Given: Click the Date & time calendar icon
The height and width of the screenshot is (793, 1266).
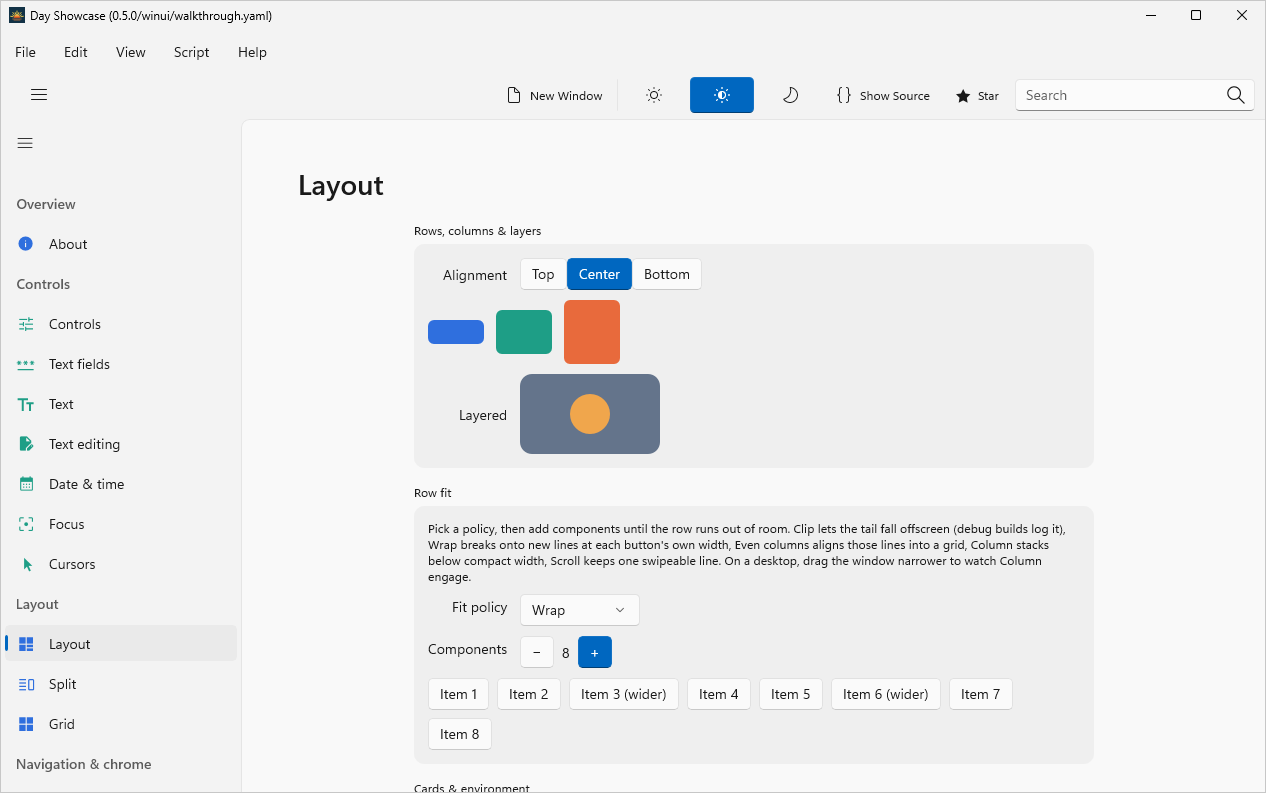Looking at the screenshot, I should pyautogui.click(x=26, y=484).
